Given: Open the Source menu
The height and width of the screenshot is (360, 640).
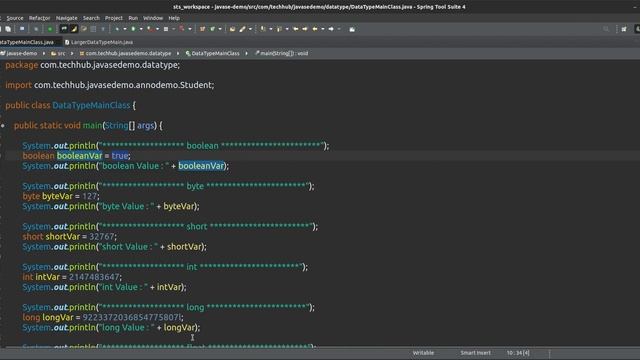Looking at the screenshot, I should click(x=15, y=18).
